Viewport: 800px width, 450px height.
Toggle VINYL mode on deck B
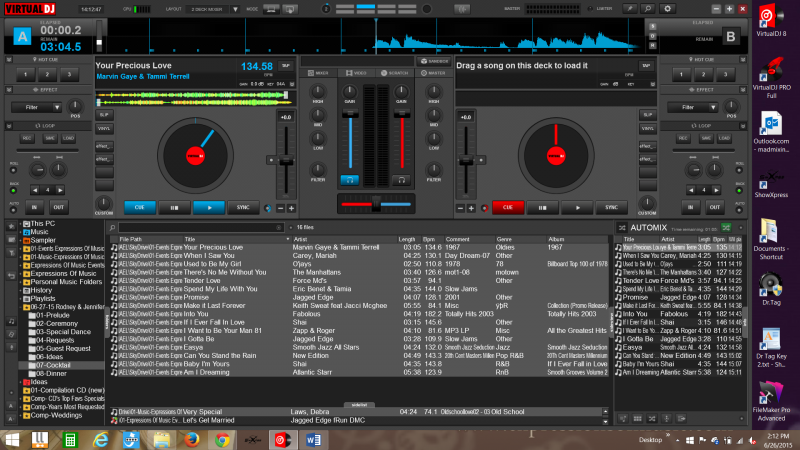pos(647,129)
